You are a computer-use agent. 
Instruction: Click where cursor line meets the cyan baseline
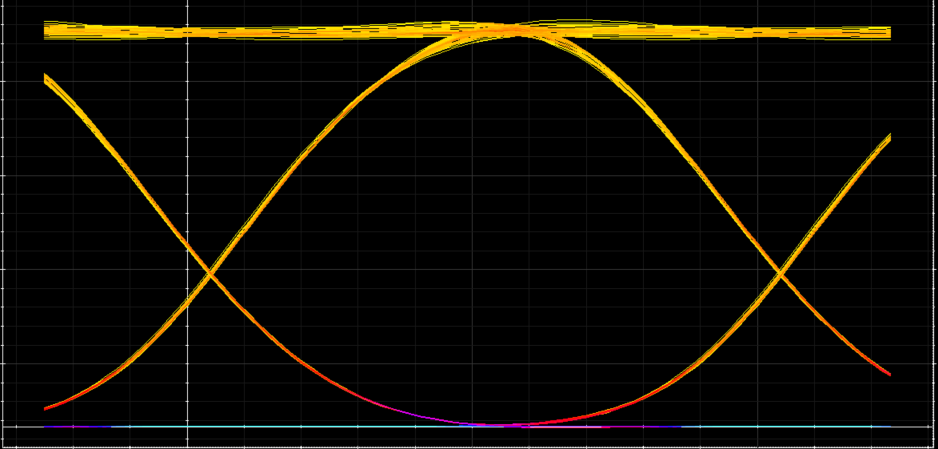tap(188, 426)
